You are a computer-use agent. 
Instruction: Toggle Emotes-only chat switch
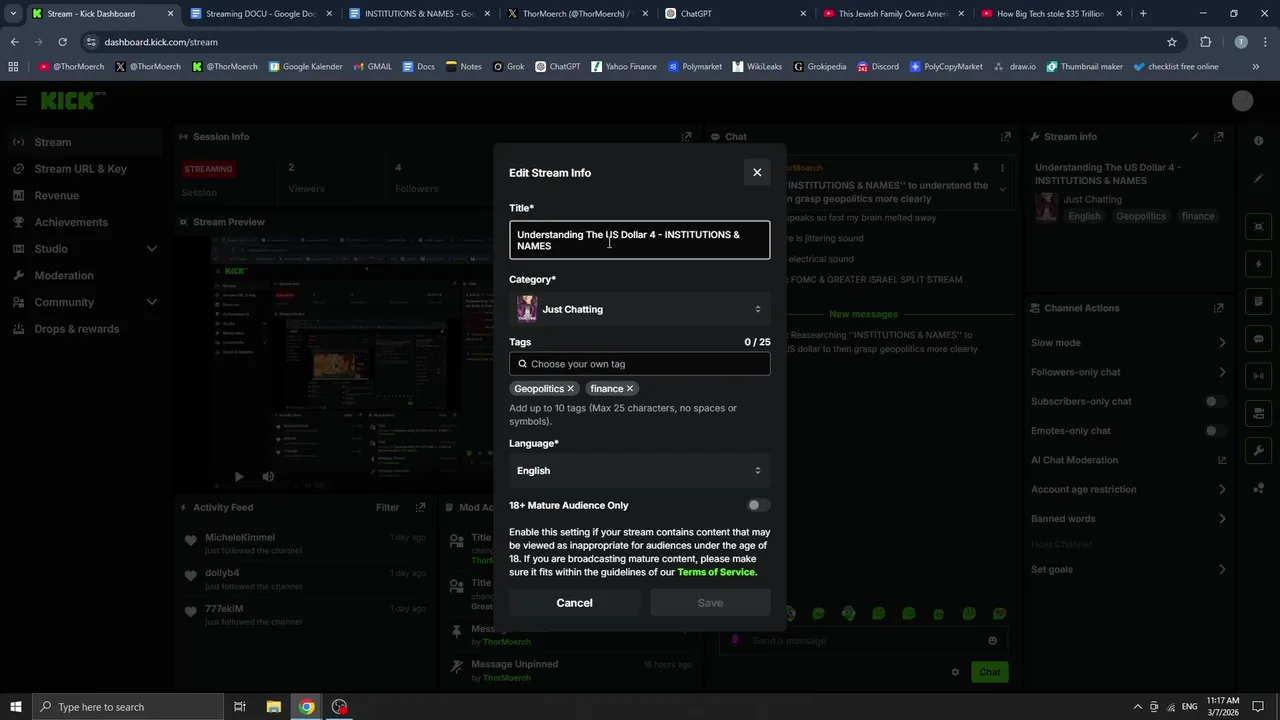pyautogui.click(x=1215, y=431)
